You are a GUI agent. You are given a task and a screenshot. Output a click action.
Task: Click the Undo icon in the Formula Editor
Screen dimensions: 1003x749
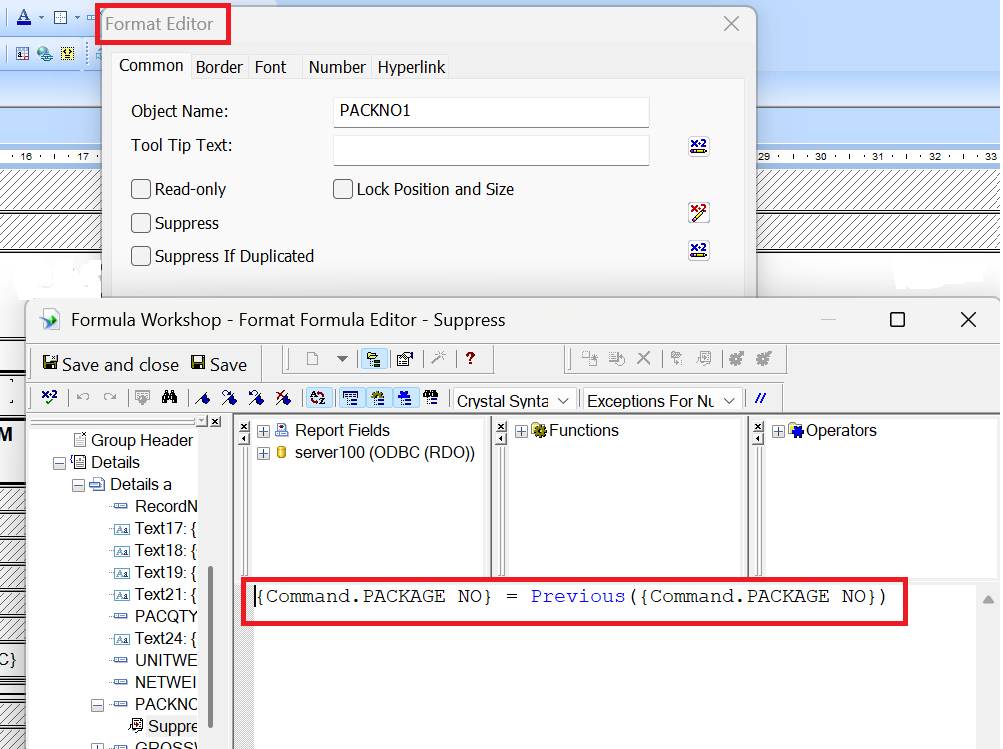coord(84,398)
